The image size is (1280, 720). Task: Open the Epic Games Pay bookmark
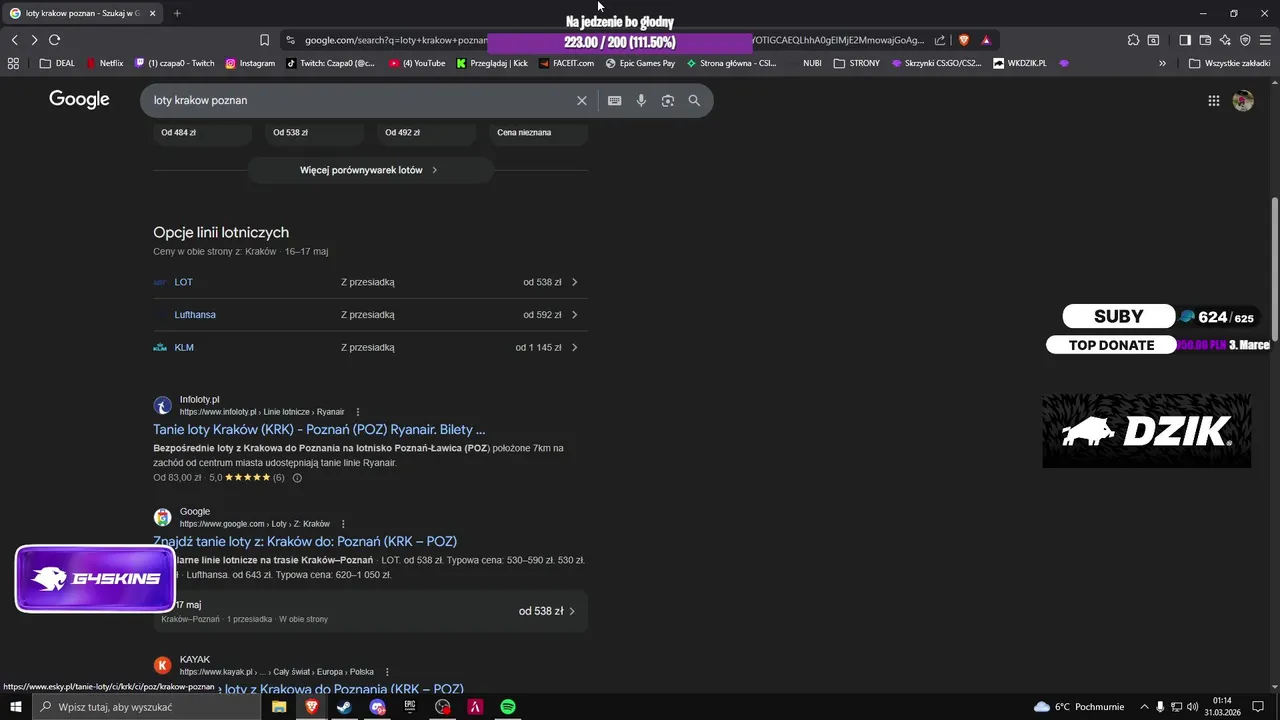[x=640, y=63]
